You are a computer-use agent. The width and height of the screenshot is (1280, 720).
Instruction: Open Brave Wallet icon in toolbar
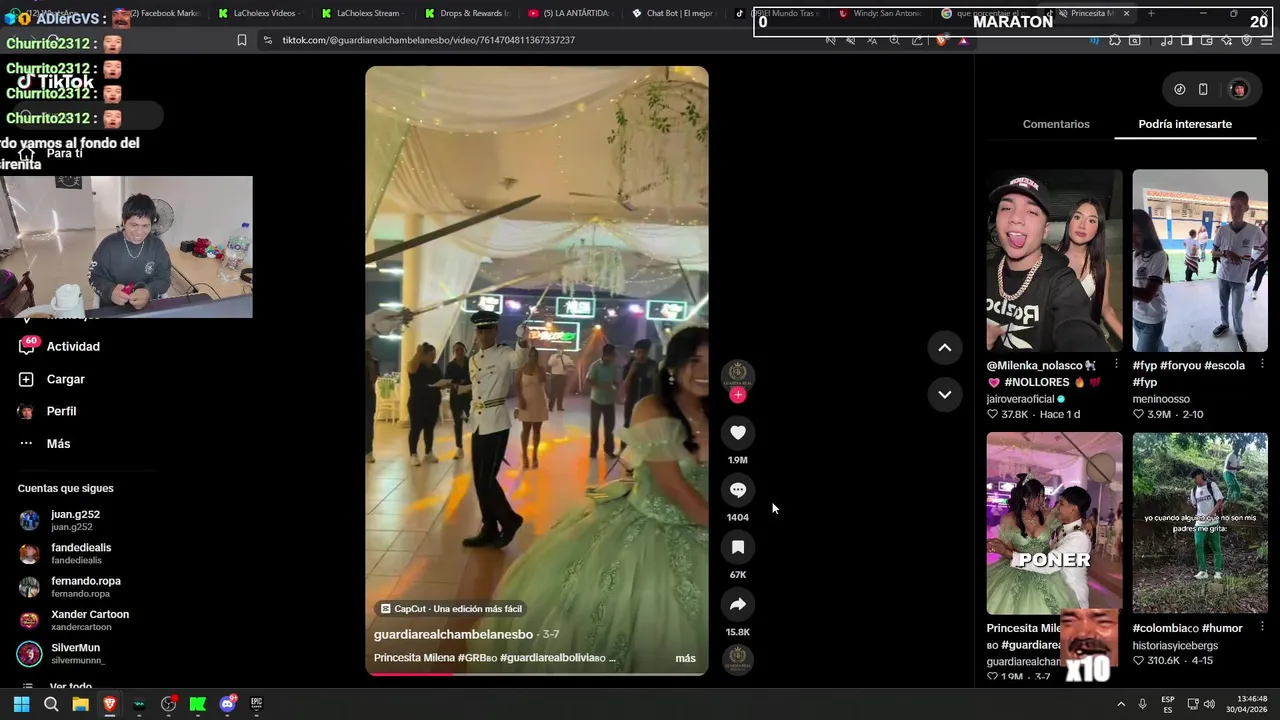pos(1206,40)
